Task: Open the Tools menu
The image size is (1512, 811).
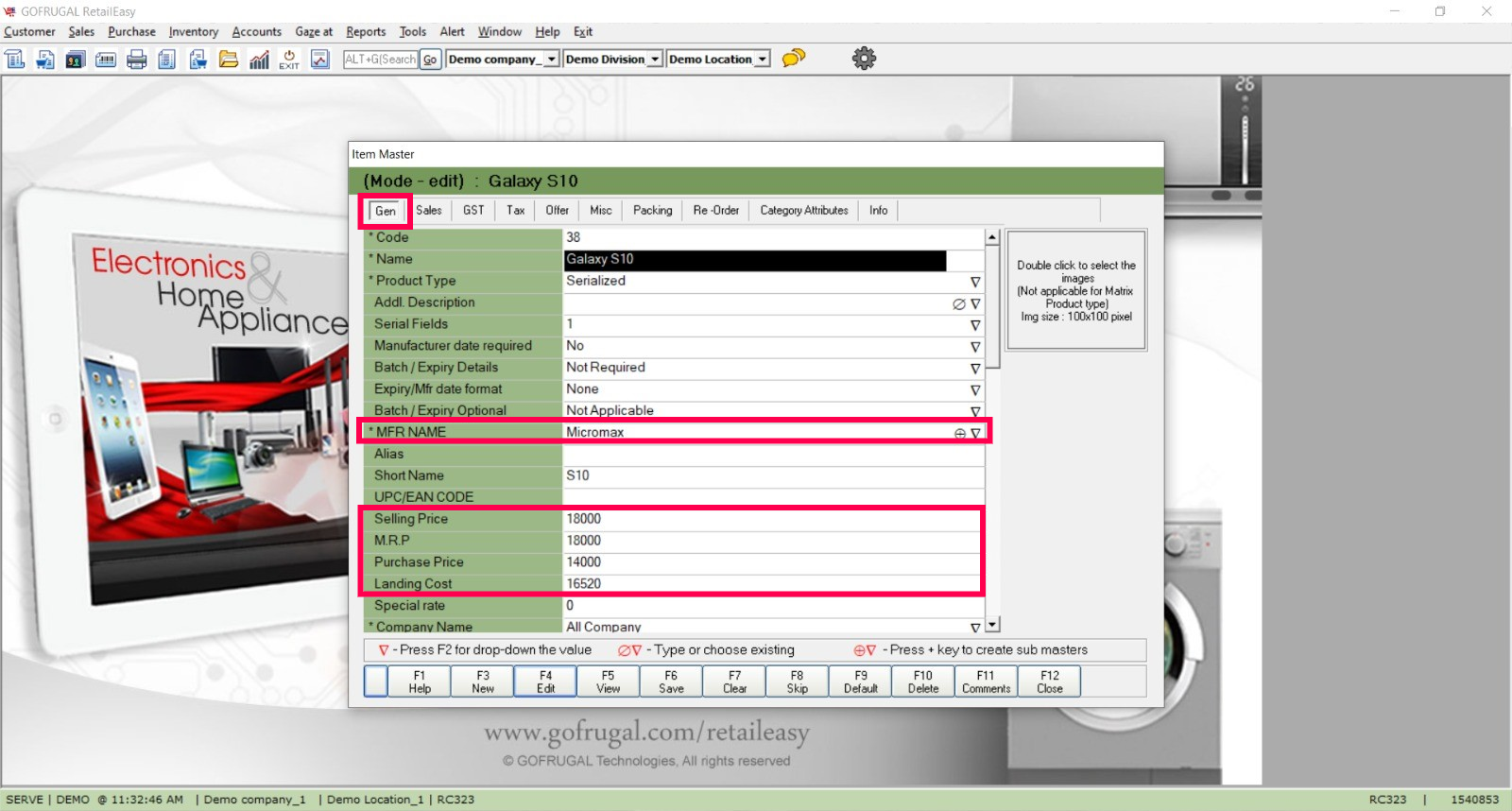Action: 413,31
